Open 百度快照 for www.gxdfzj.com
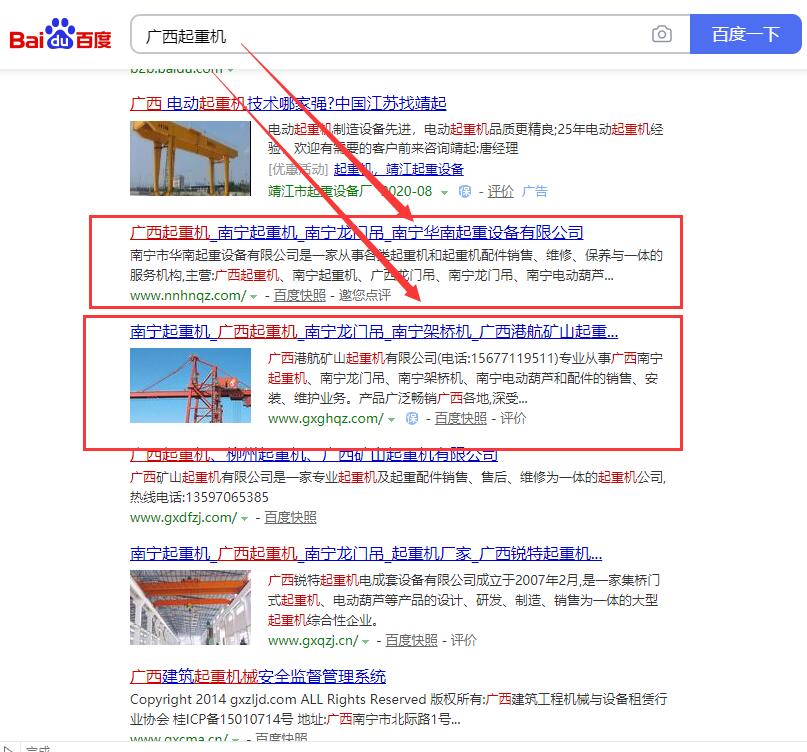807x752 pixels. (290, 517)
